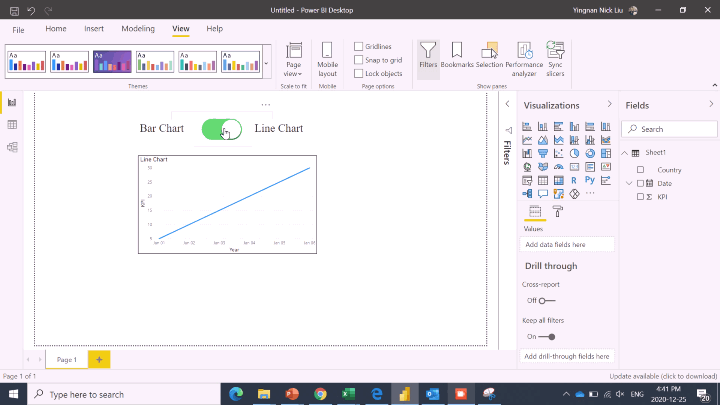Open the Help ribbon tab
The width and height of the screenshot is (720, 405).
point(214,28)
